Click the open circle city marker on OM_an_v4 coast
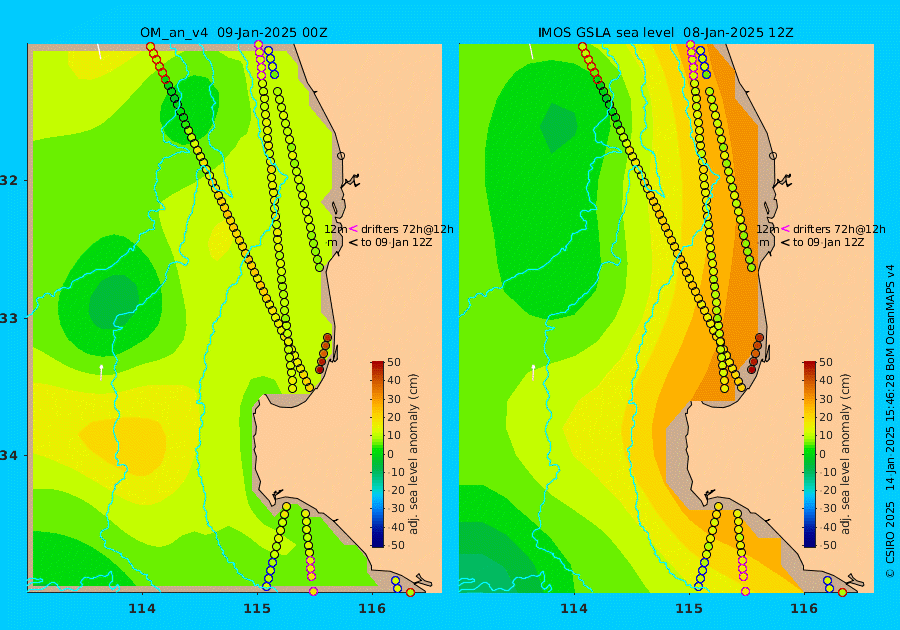This screenshot has height=630, width=900. [341, 156]
